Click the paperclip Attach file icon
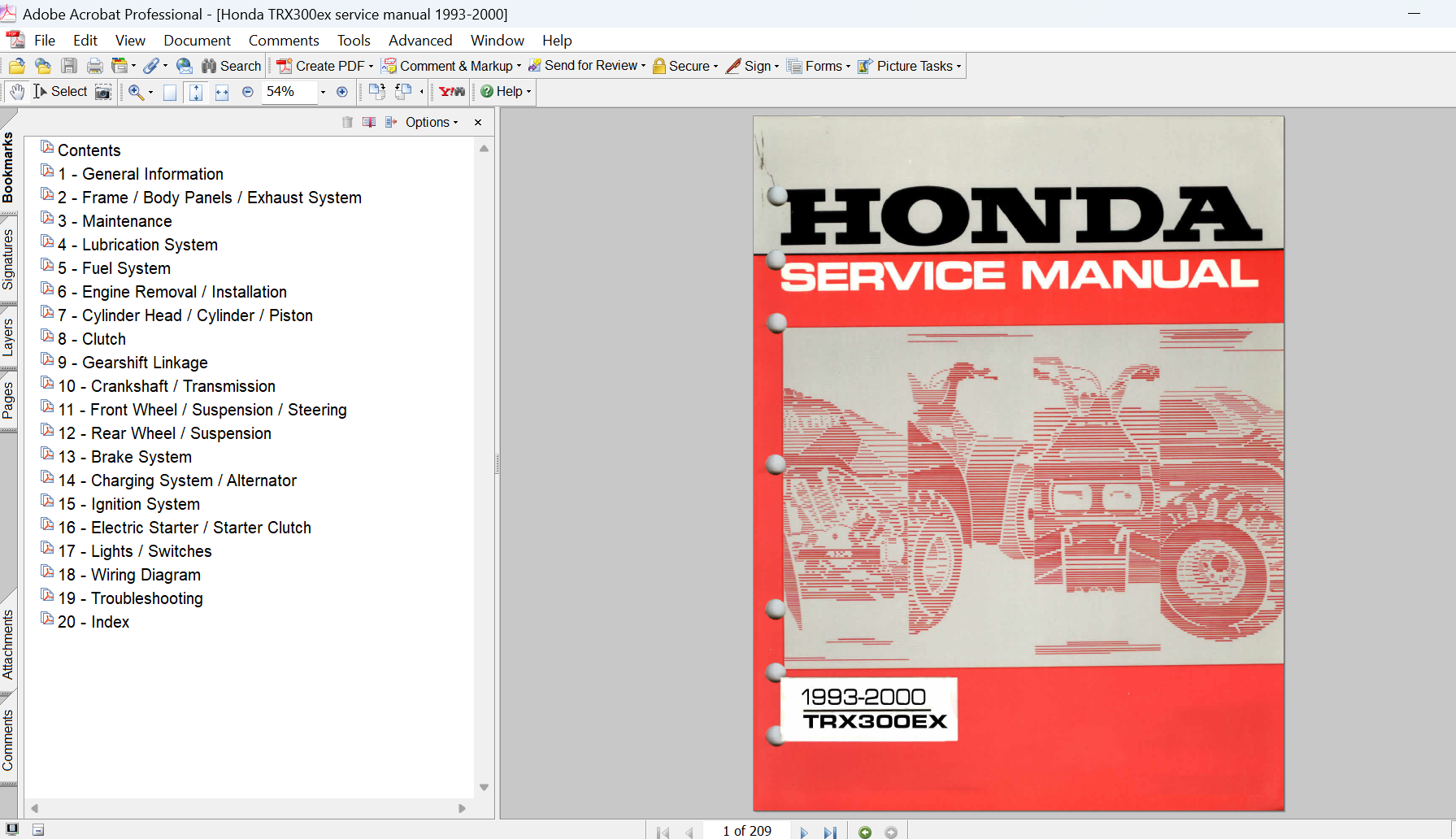Viewport: 1456px width, 839px height. point(151,66)
